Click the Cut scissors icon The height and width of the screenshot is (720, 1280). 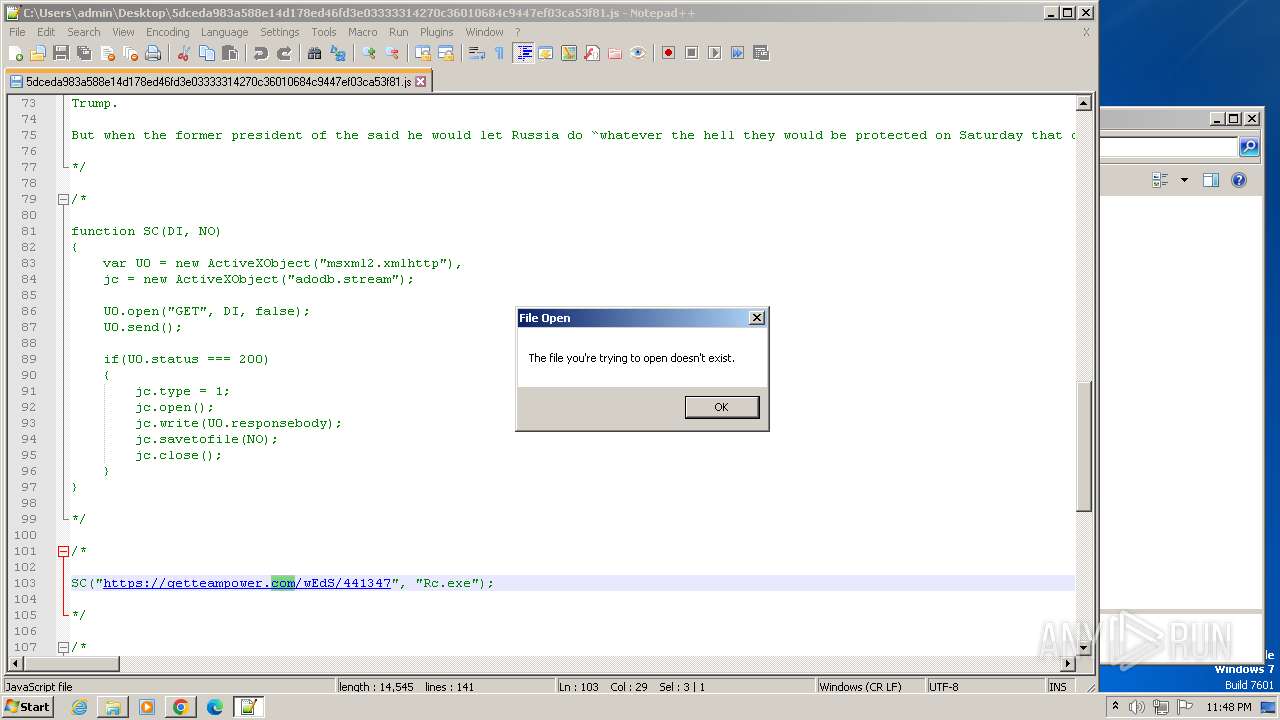coord(184,53)
